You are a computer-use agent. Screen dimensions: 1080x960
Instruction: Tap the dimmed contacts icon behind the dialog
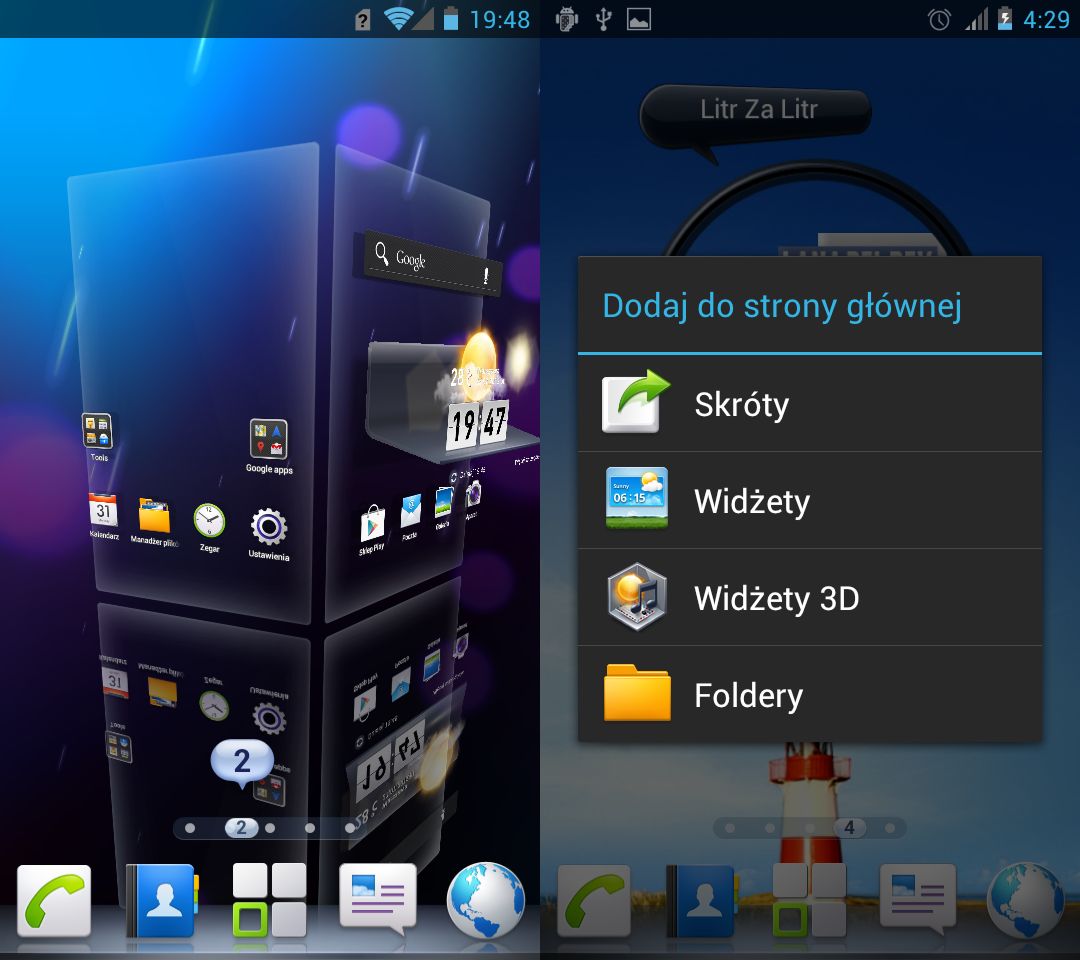pyautogui.click(x=702, y=901)
